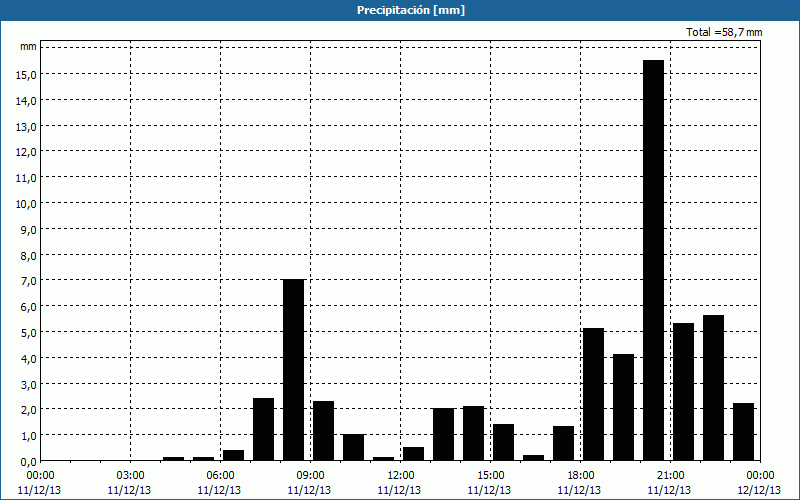
Task: Click the 03:00 time axis label
Action: coord(130,476)
